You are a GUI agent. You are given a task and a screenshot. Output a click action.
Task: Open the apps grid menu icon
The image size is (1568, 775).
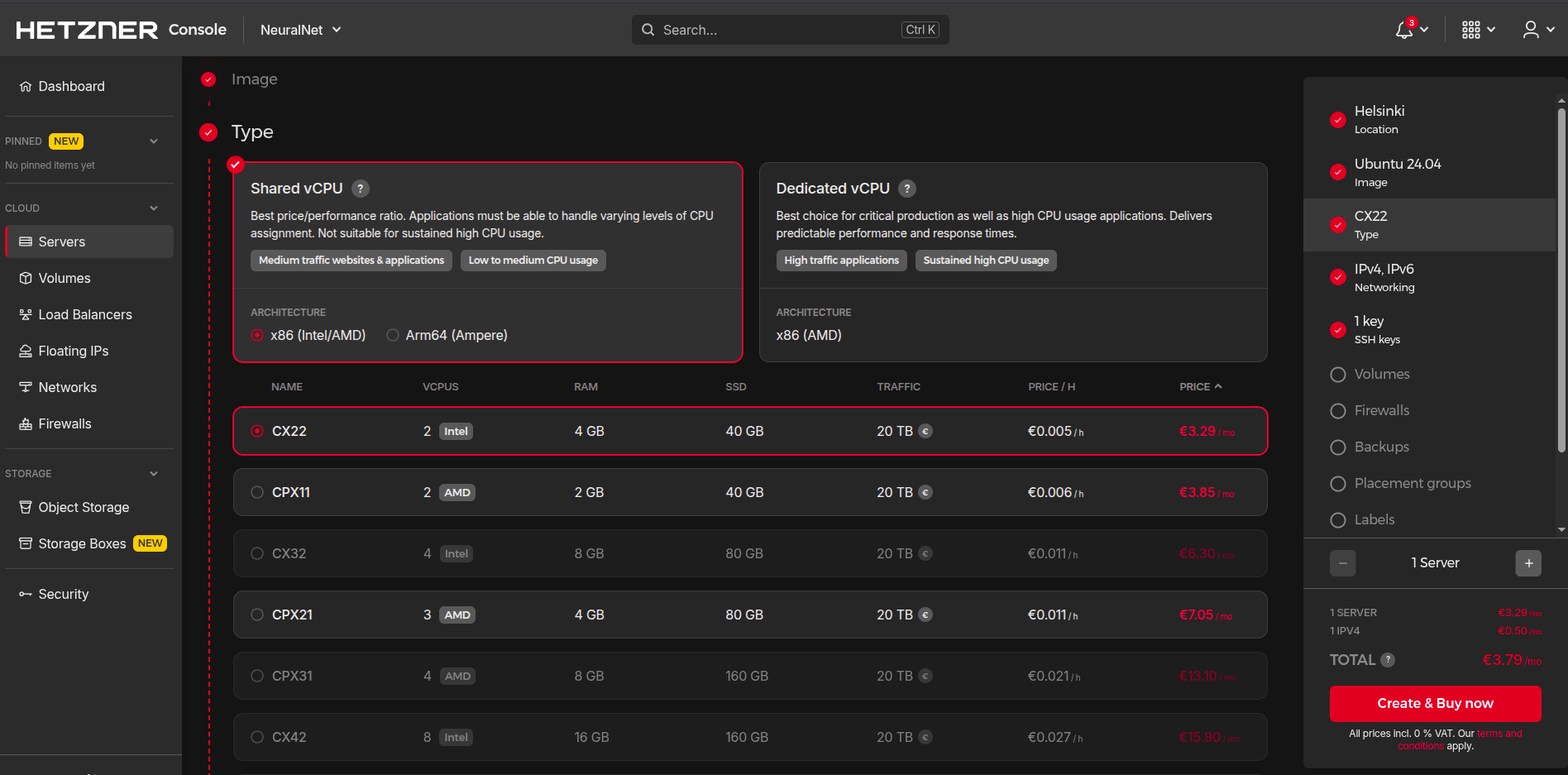click(x=1471, y=30)
